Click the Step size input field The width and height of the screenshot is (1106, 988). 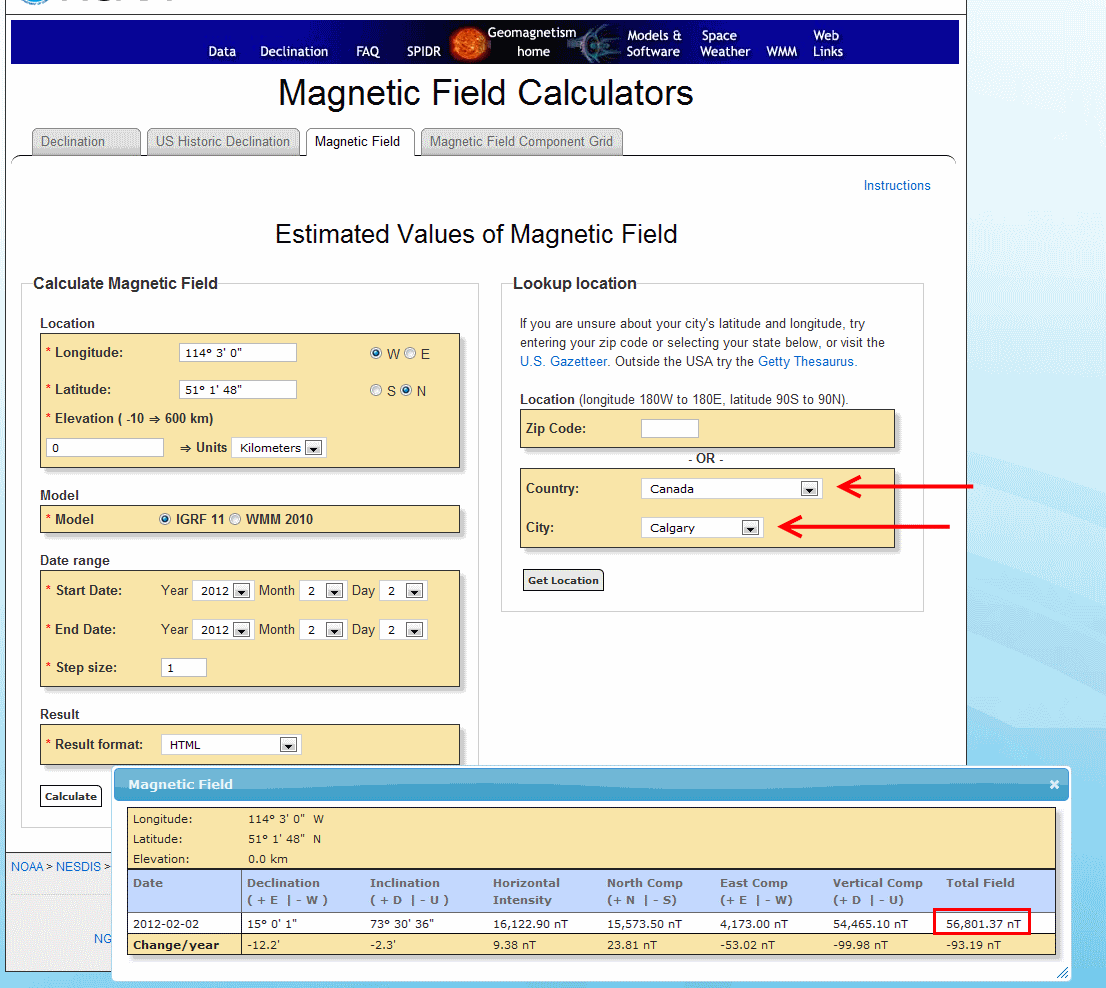click(184, 668)
